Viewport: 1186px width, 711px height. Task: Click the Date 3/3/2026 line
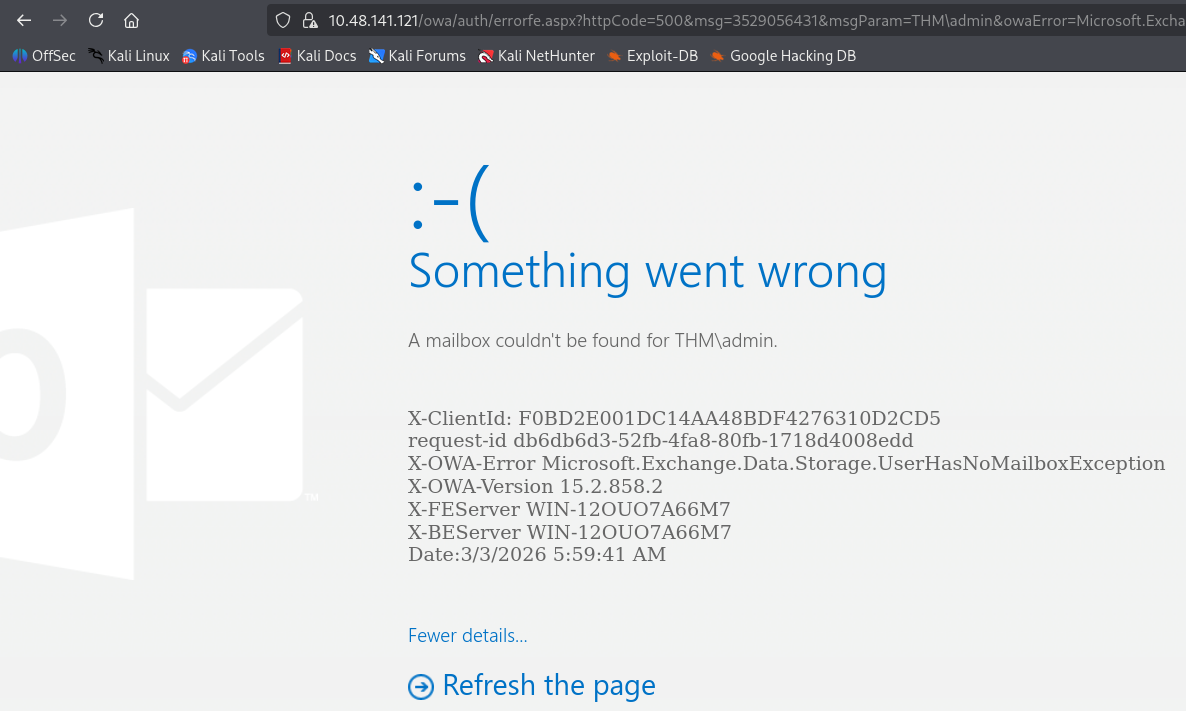537,554
